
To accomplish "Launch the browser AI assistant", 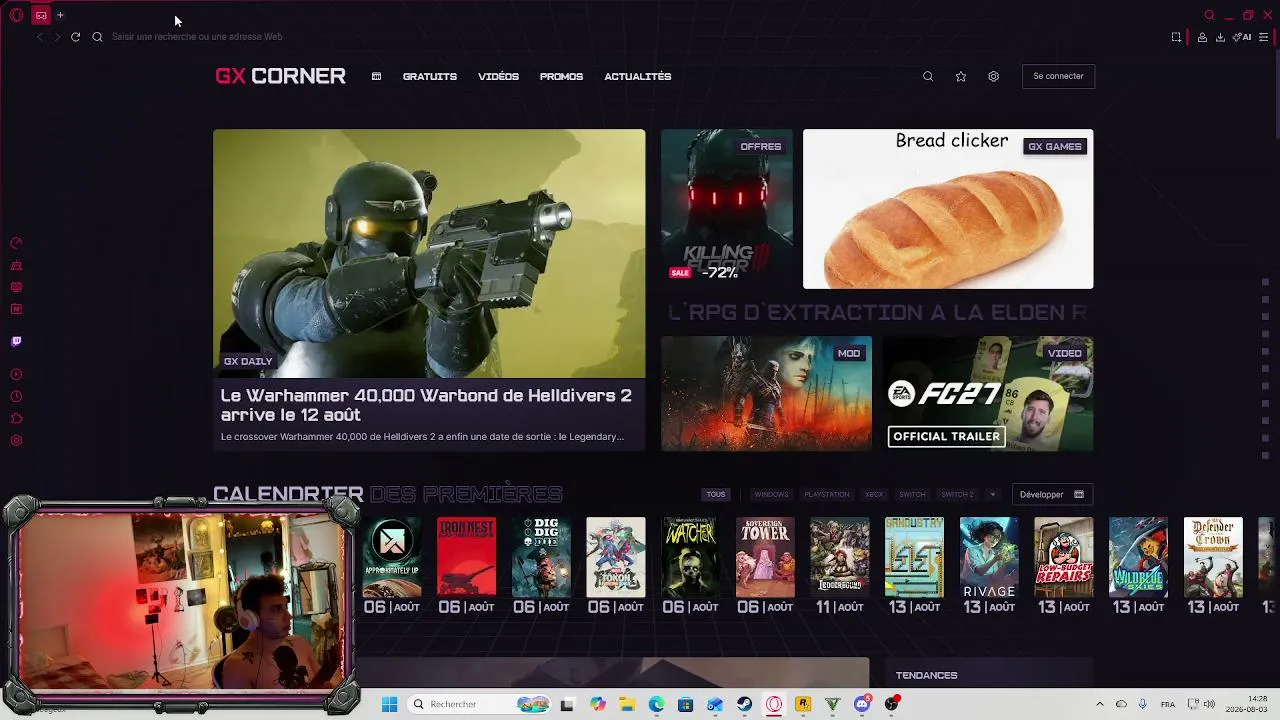I will pos(1243,37).
